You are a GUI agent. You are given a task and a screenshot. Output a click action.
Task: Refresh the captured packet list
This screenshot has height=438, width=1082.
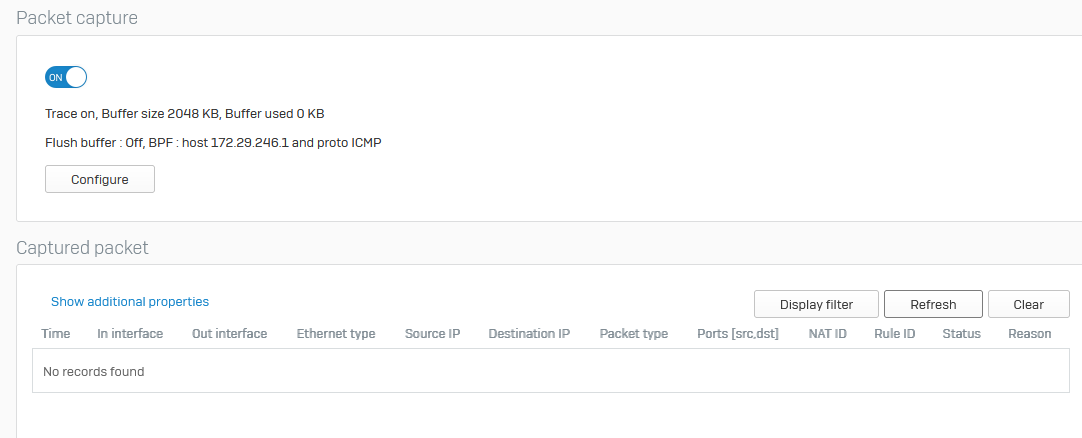[933, 304]
